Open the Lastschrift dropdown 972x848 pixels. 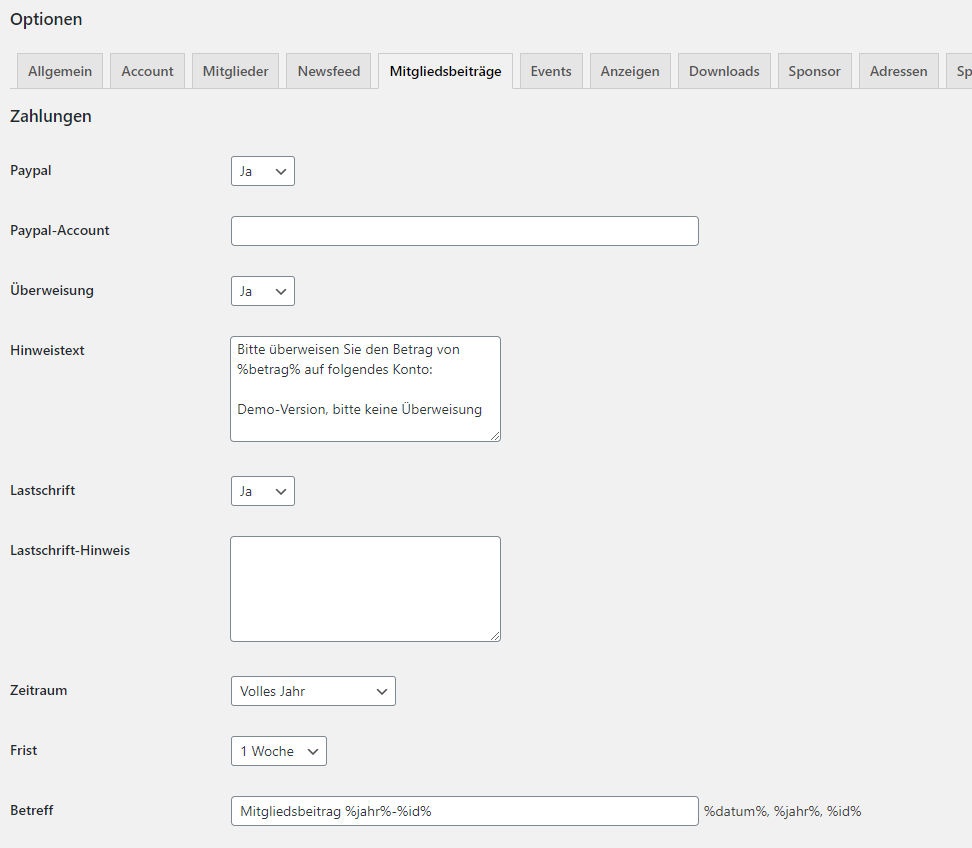point(263,491)
